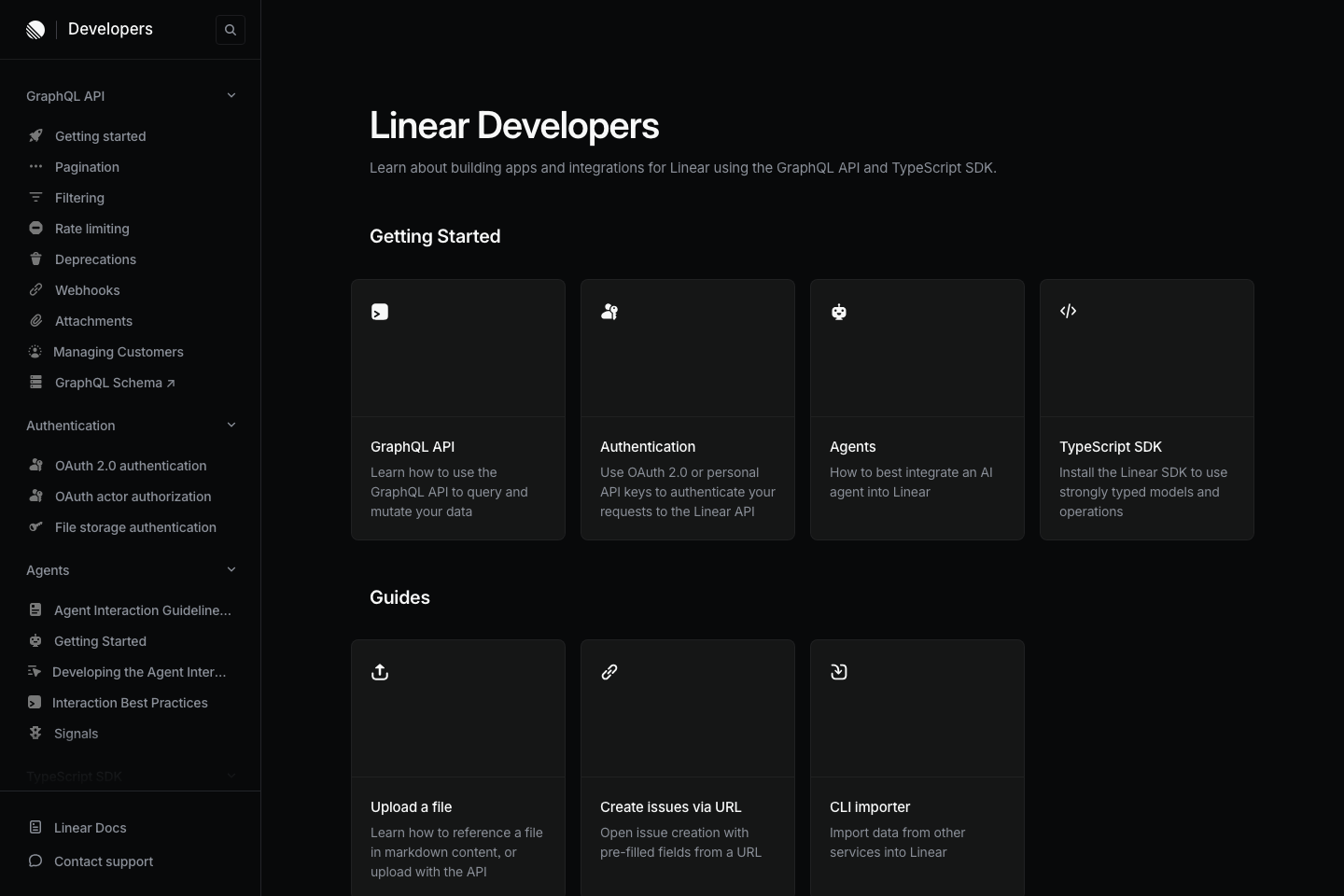Click the upload icon on the Upload a file card
This screenshot has width=1344, height=896.
(380, 672)
